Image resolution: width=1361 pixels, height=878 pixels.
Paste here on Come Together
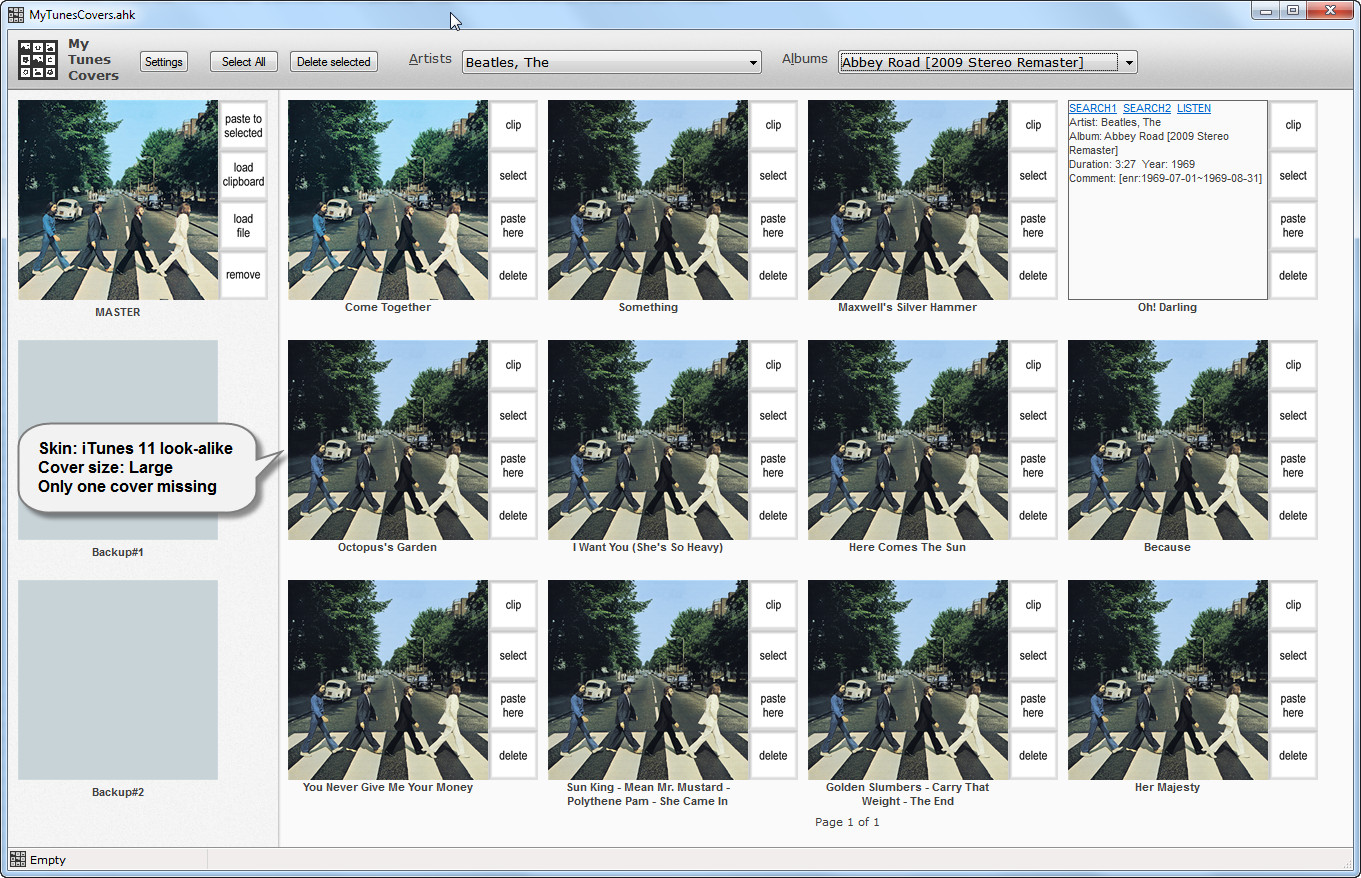point(513,226)
